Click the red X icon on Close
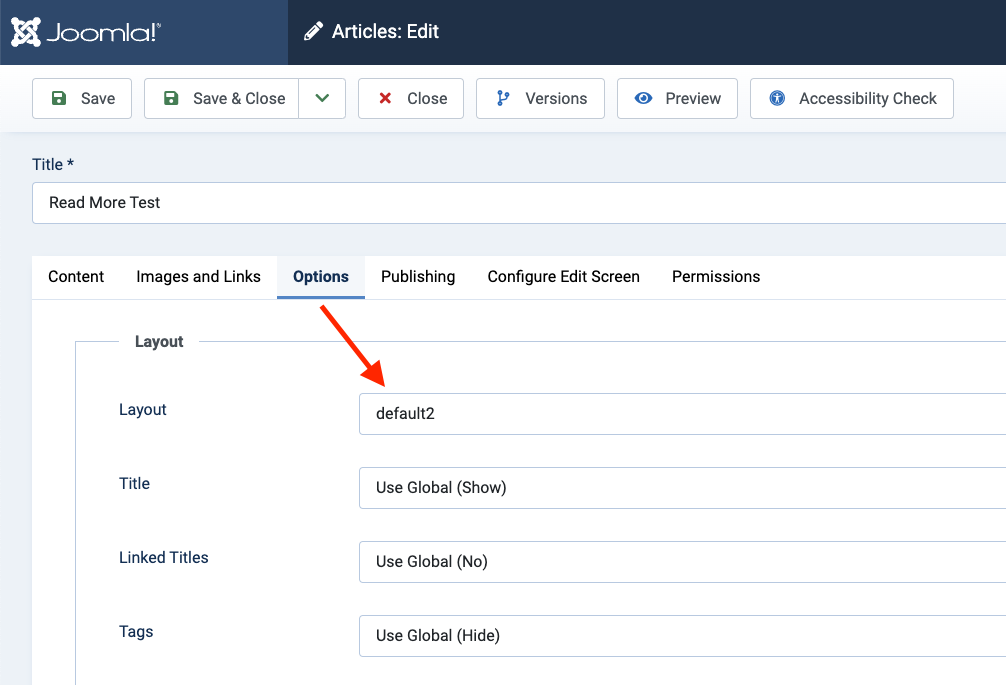Viewport: 1006px width, 685px height. click(x=385, y=98)
